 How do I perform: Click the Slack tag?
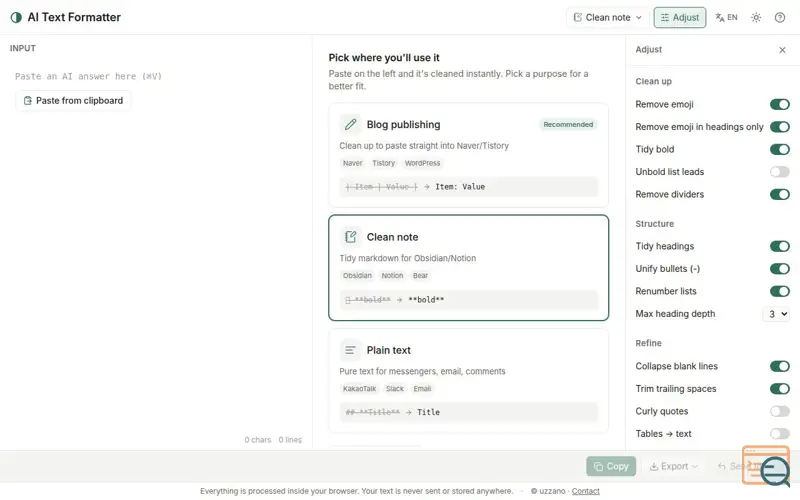[x=394, y=389]
